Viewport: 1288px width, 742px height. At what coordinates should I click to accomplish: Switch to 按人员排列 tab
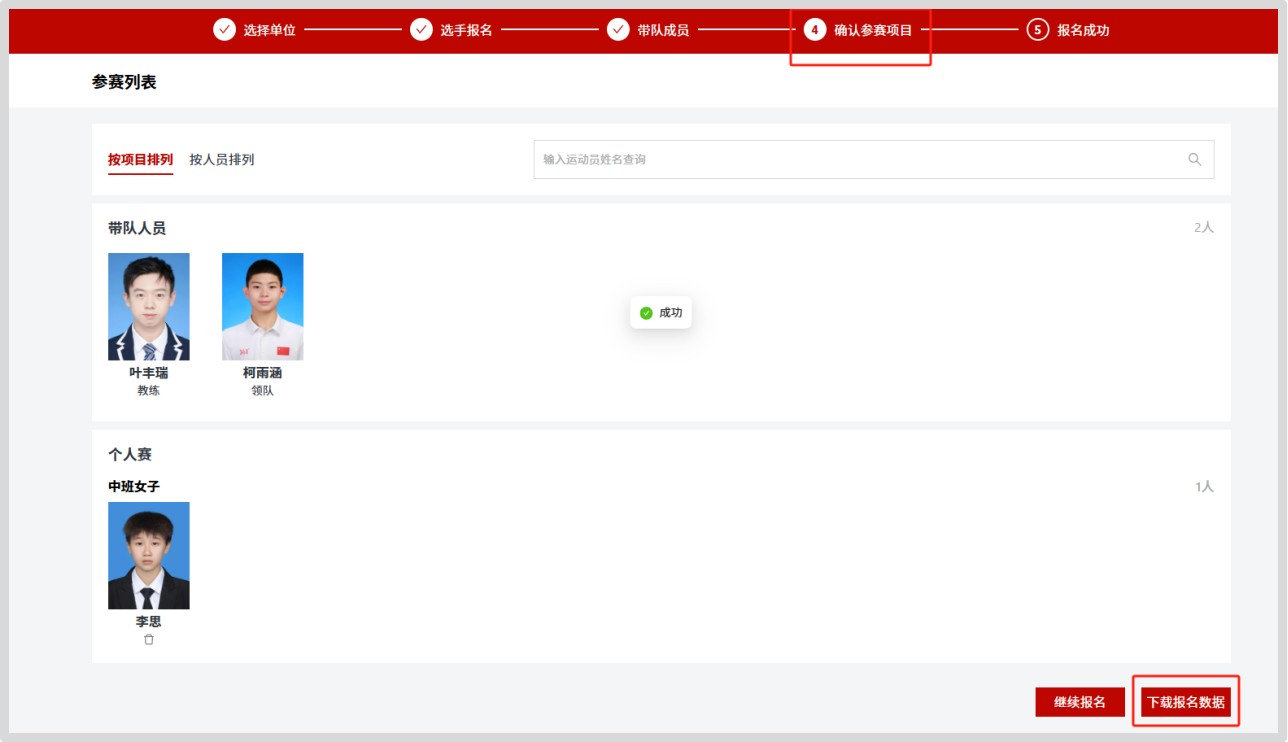point(222,160)
